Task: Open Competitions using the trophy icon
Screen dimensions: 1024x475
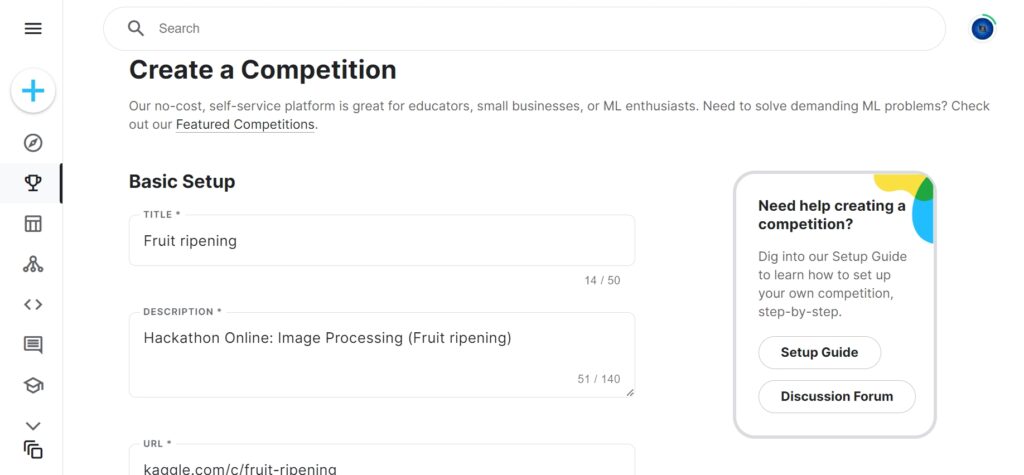Action: click(x=33, y=183)
